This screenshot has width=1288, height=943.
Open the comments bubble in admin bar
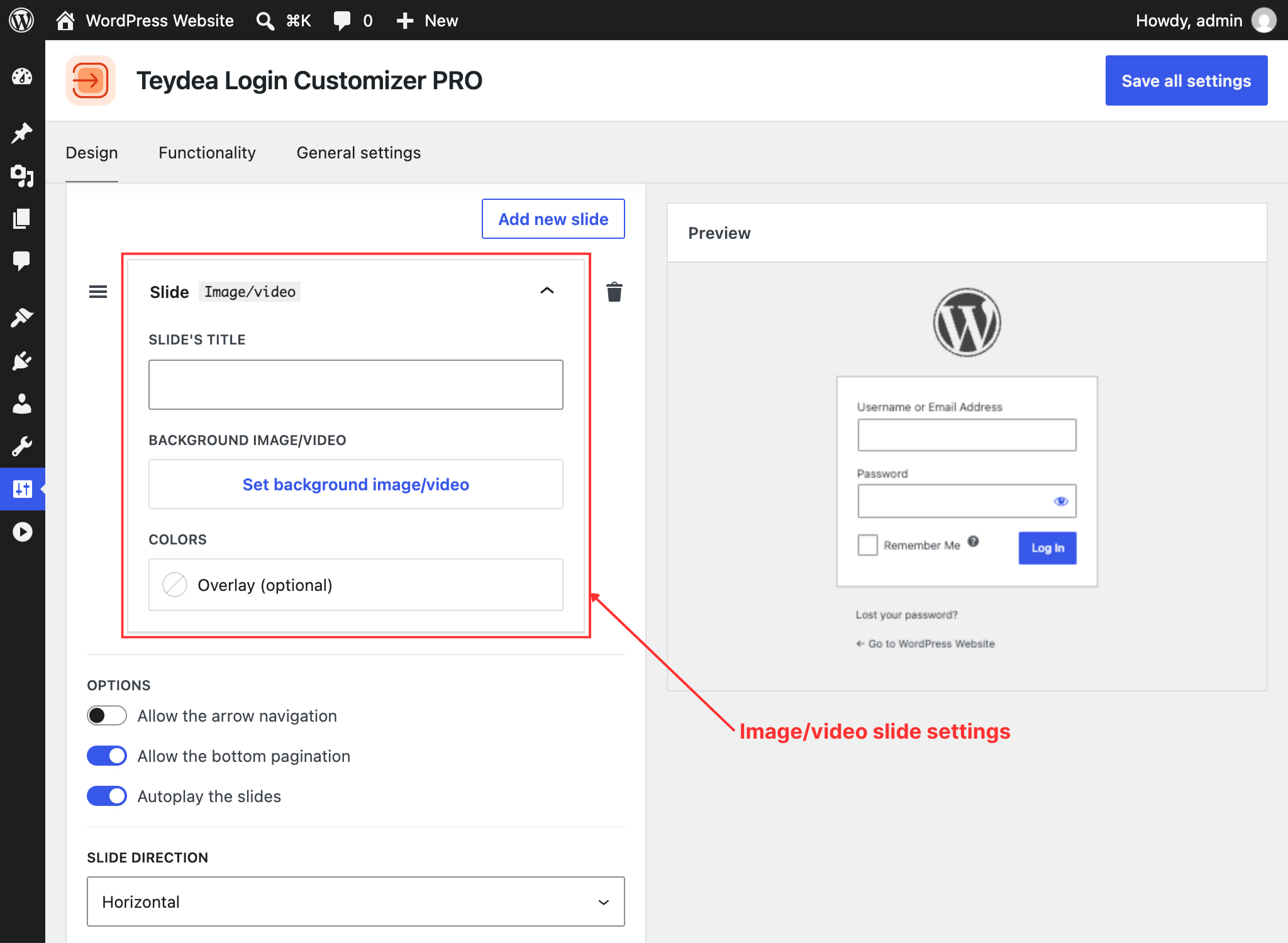(x=341, y=21)
